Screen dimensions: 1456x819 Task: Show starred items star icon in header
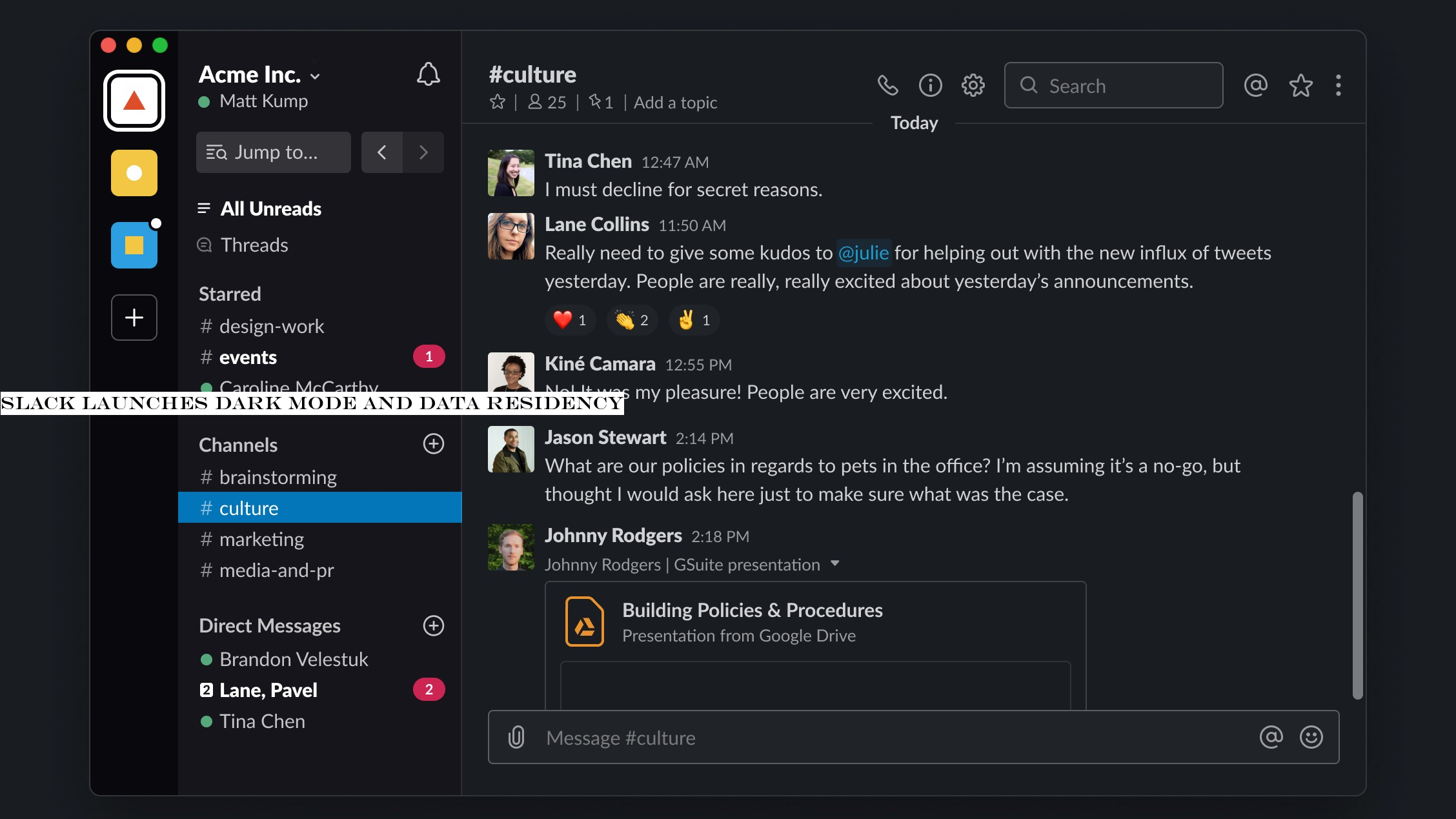click(x=1300, y=85)
